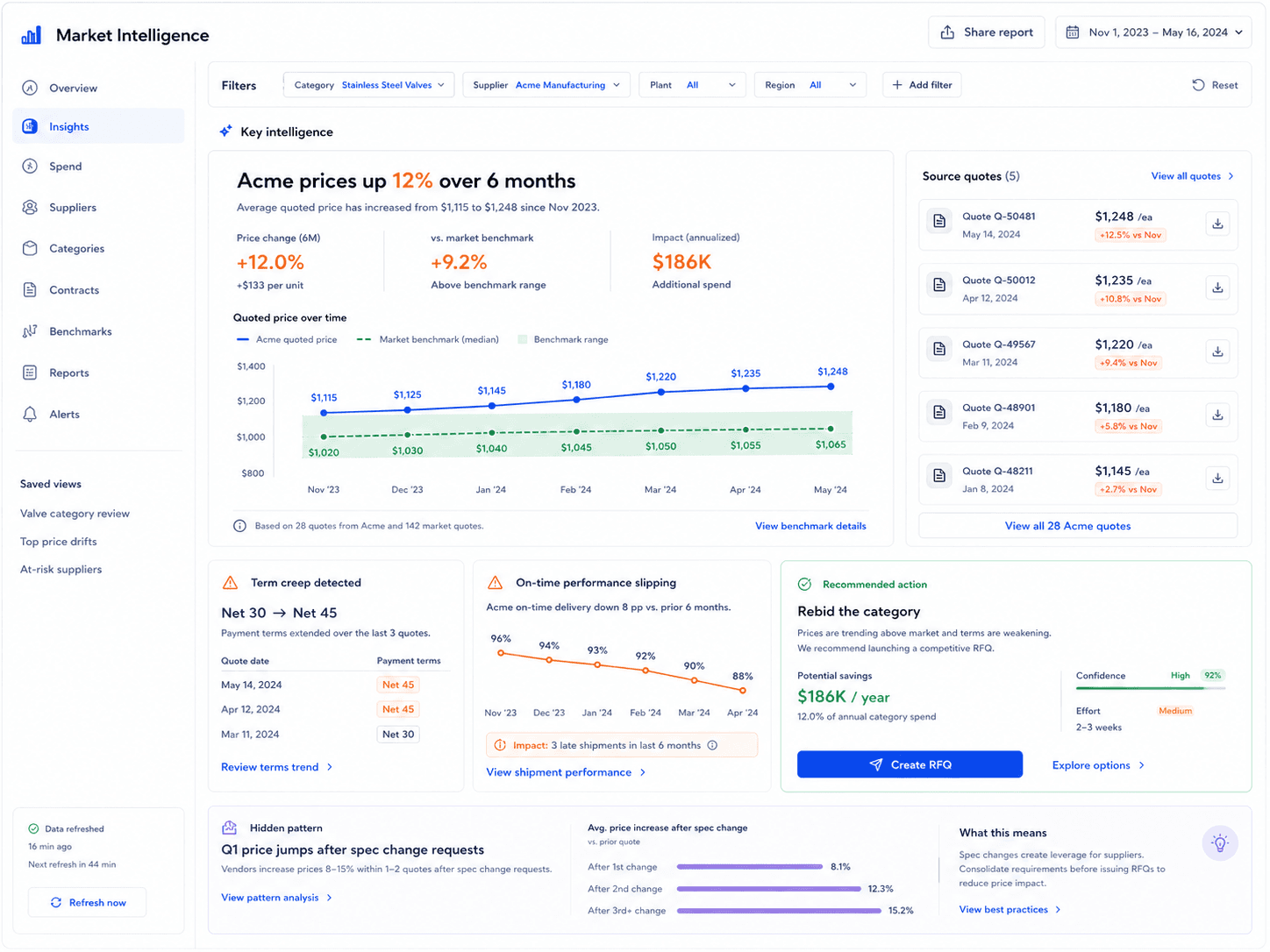Screen dimensions: 1270x952
Task: Click the May '24 $1,248 chart data point
Action: [831, 387]
